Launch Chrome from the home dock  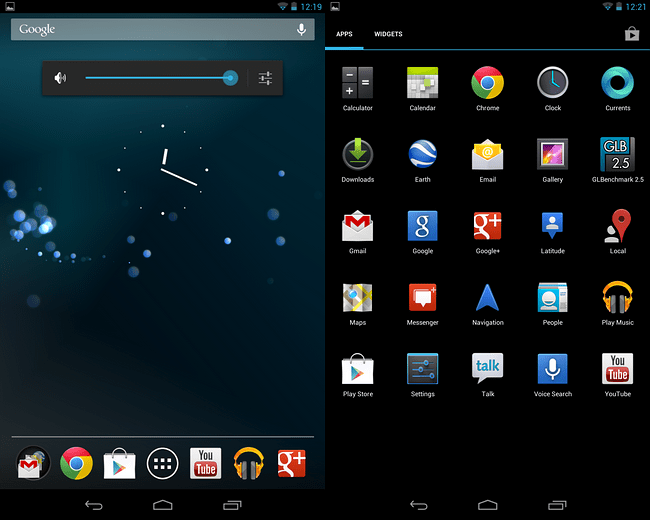coord(76,463)
